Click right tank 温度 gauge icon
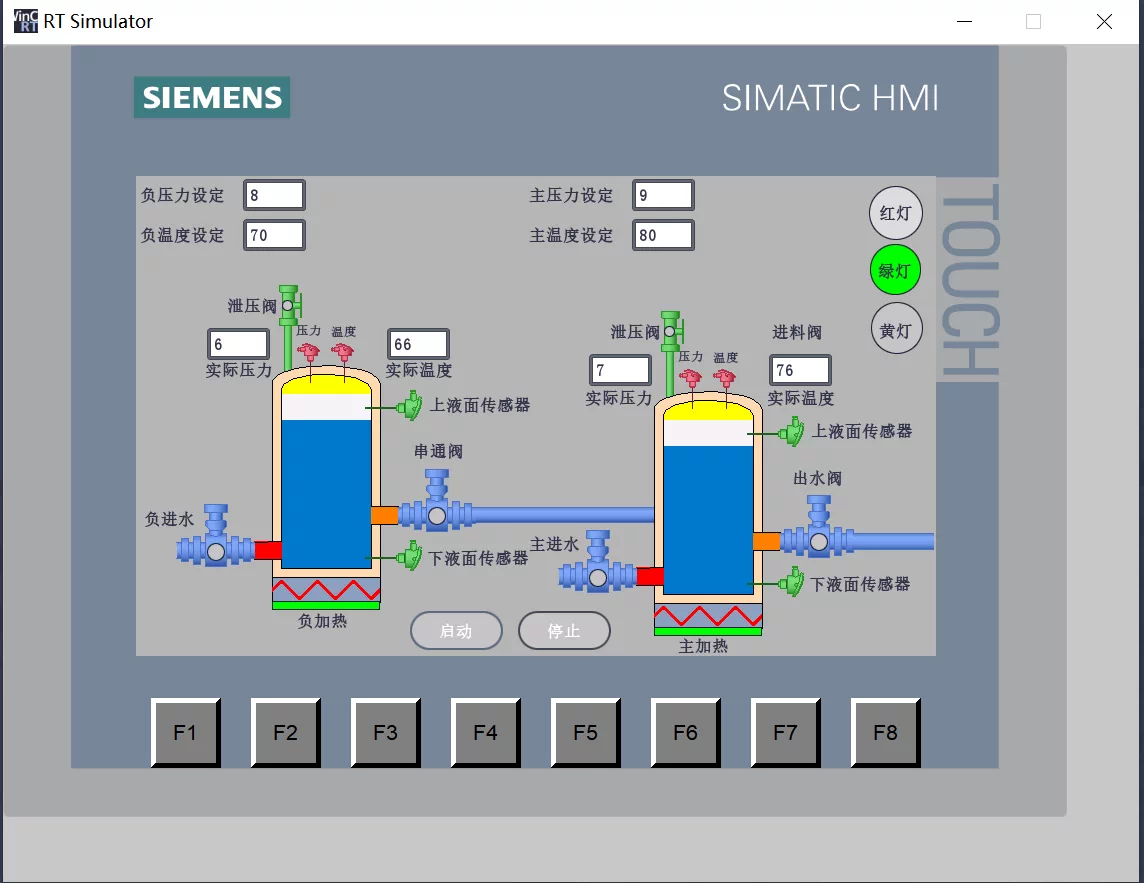 724,379
